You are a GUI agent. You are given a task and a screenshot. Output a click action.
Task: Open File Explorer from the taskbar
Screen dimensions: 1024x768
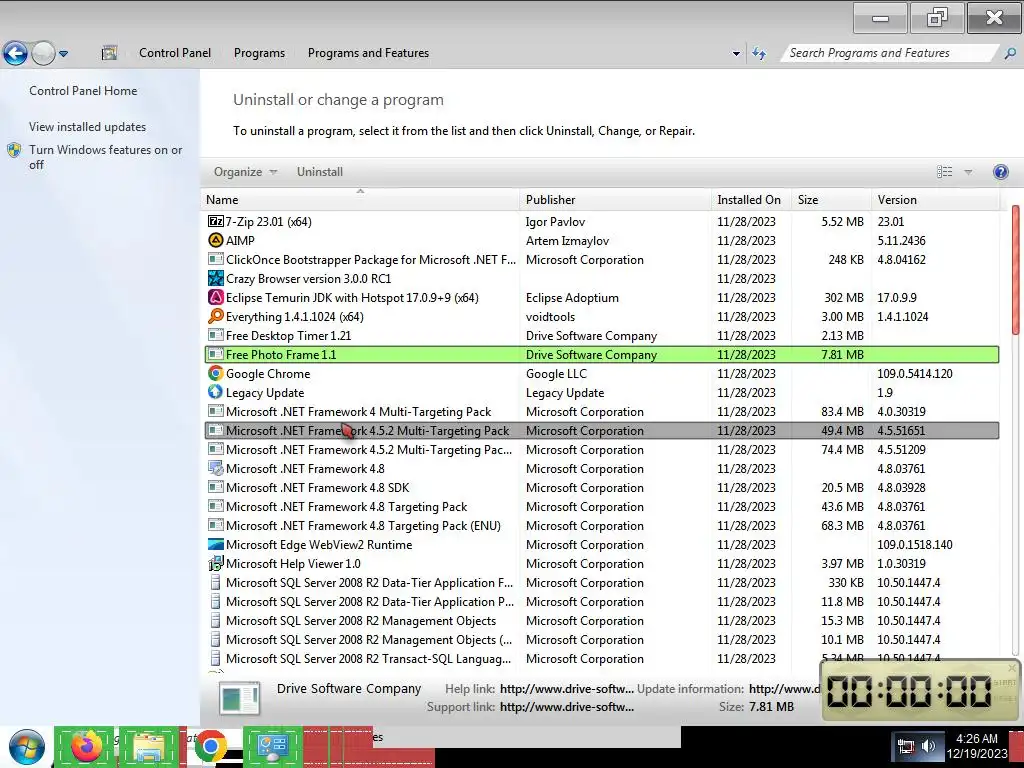(150, 746)
